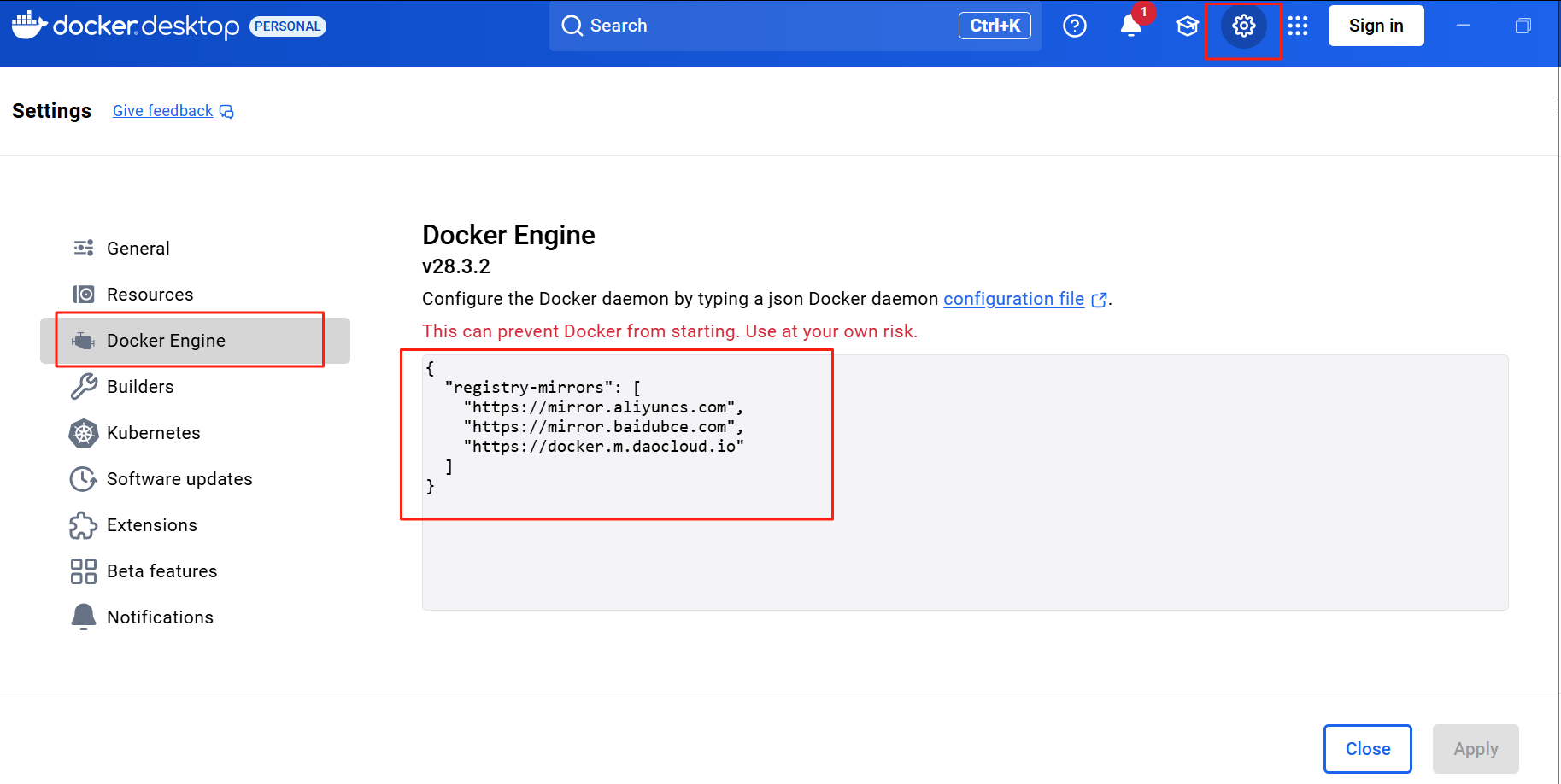Click the Ctrl+K shortcut badge
1561x784 pixels.
click(x=995, y=26)
